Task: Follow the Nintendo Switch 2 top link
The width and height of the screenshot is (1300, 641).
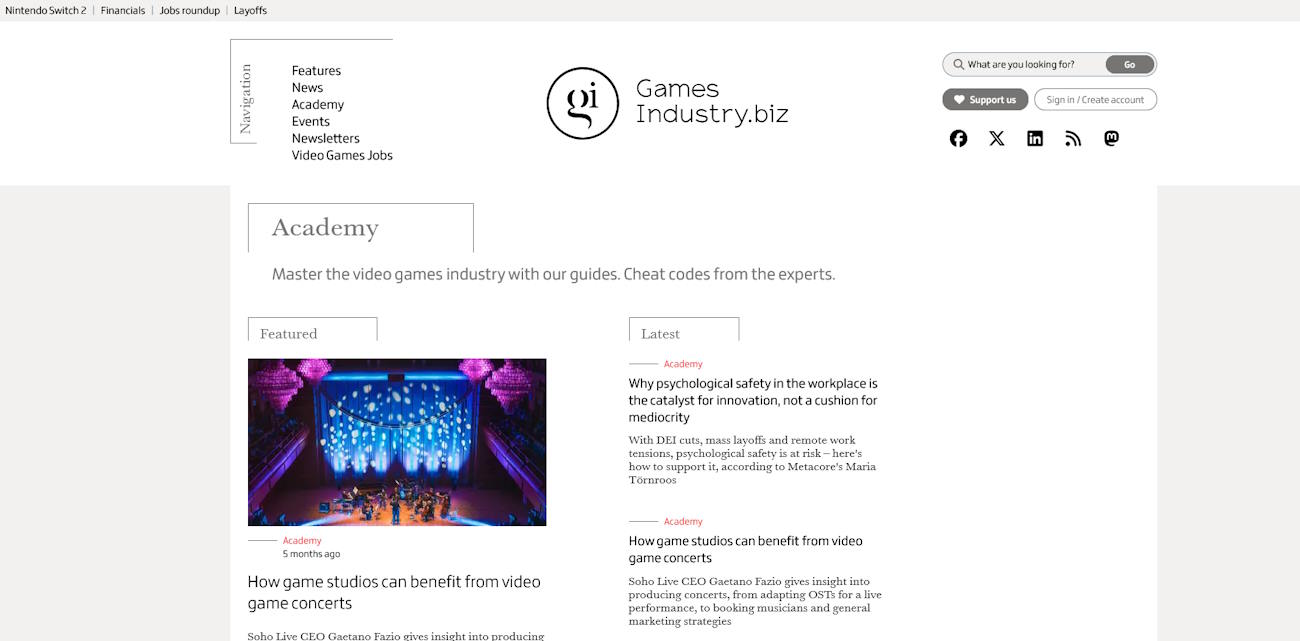Action: point(46,10)
